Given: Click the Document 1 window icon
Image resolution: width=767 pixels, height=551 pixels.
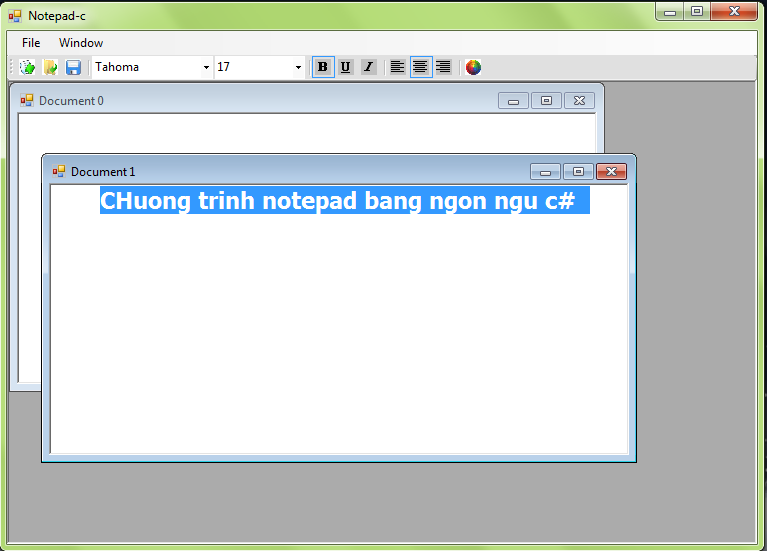Looking at the screenshot, I should pyautogui.click(x=59, y=172).
